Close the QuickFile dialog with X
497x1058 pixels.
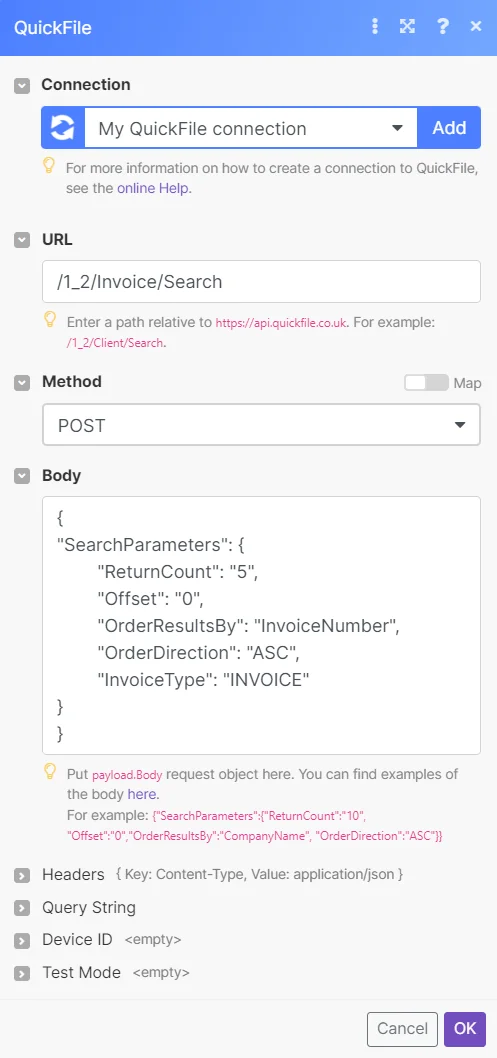pos(476,27)
